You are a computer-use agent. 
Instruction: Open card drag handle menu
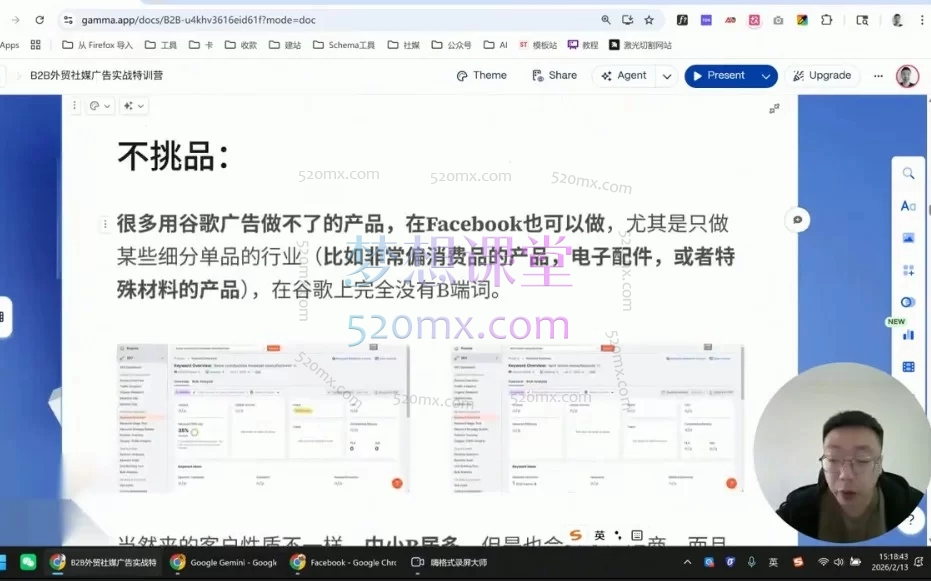(74, 106)
